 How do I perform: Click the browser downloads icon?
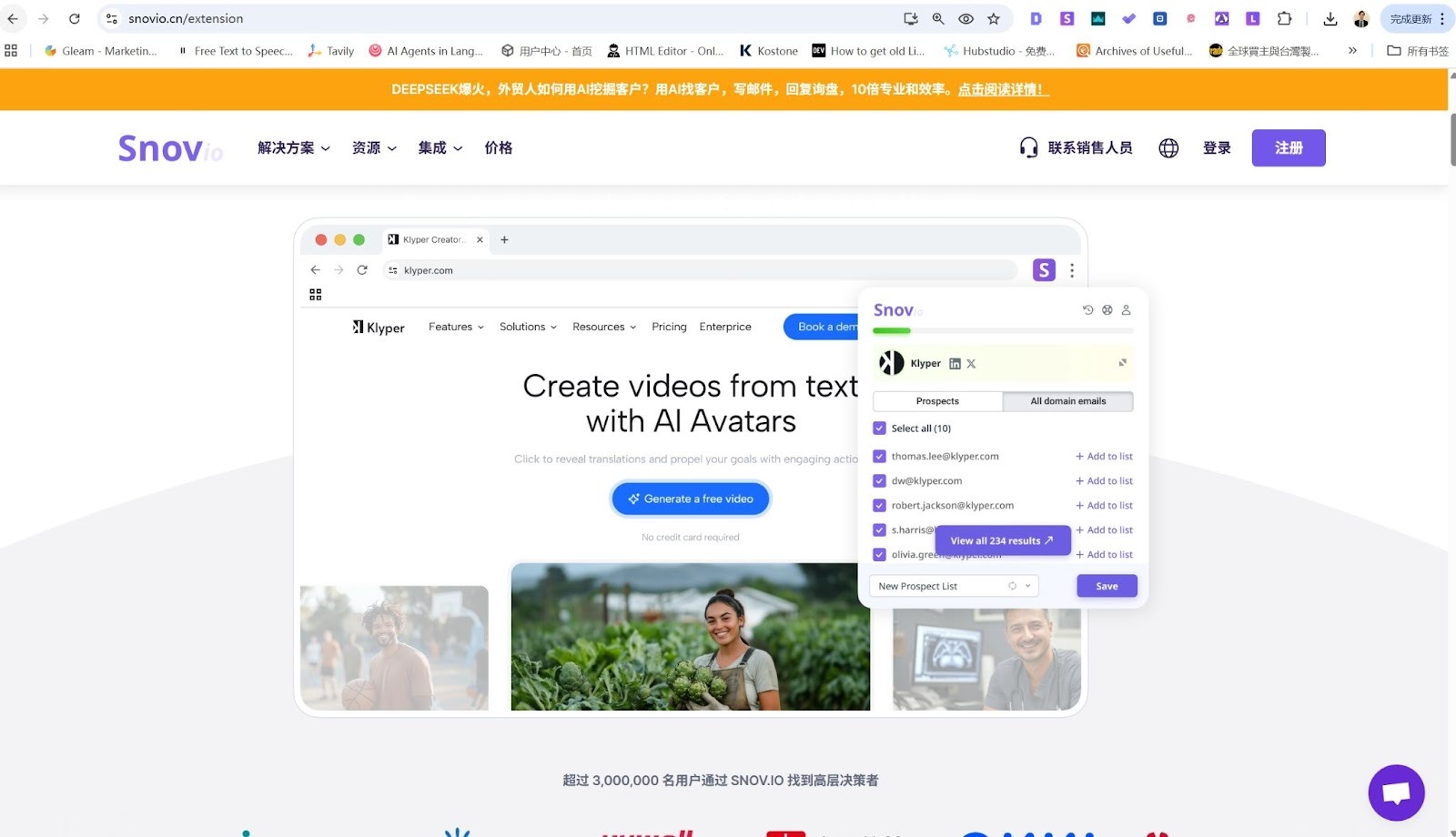[1330, 18]
